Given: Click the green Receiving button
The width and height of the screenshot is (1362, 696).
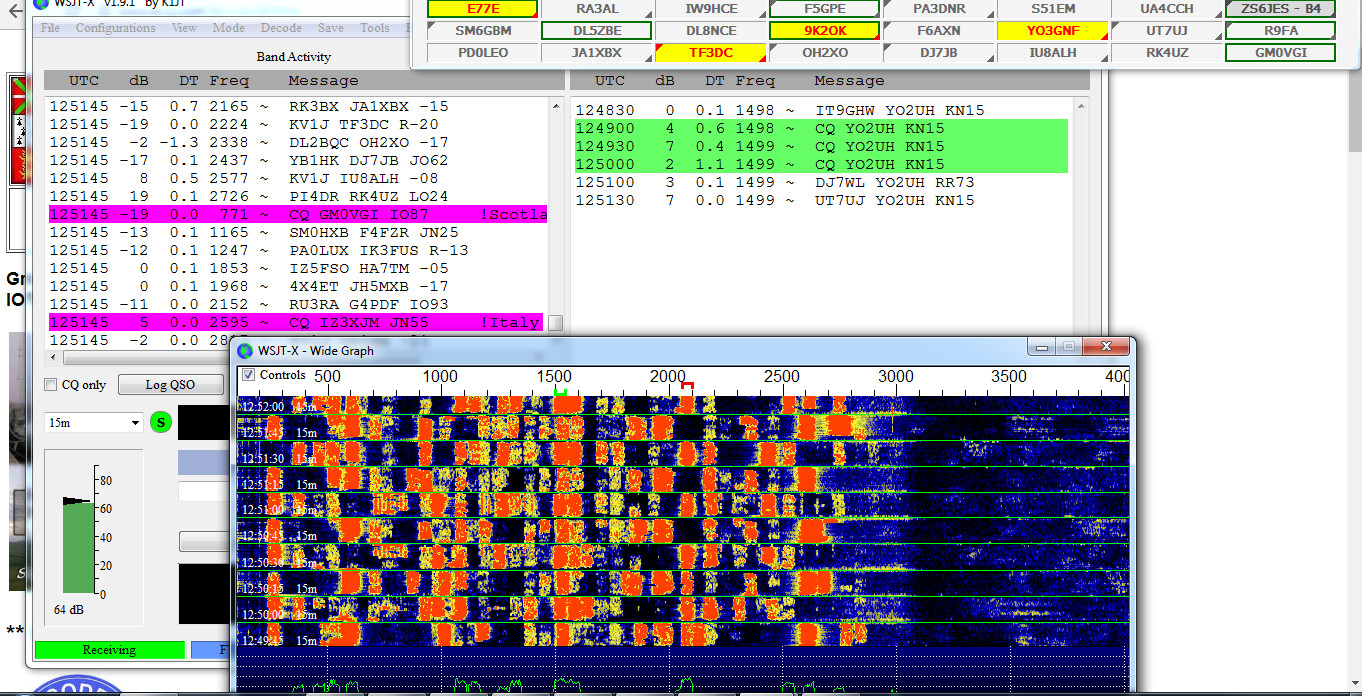Looking at the screenshot, I should tap(110, 650).
